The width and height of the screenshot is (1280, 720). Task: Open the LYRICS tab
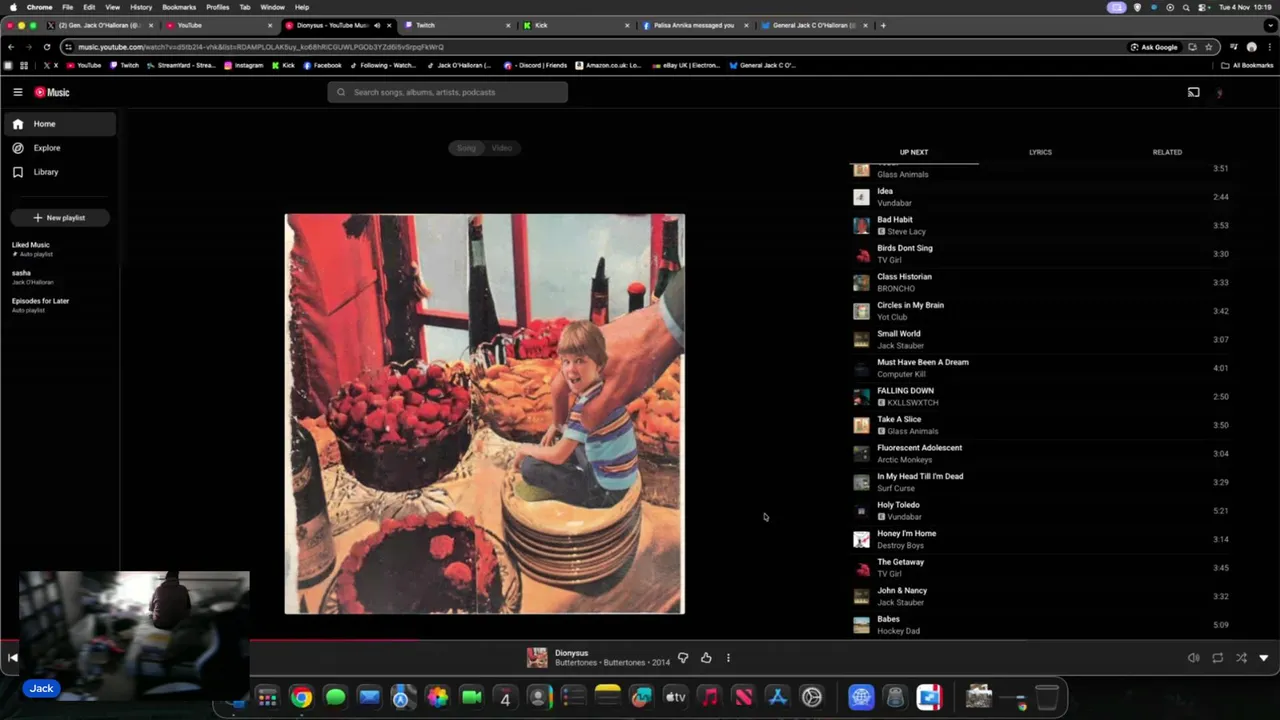coord(1040,152)
